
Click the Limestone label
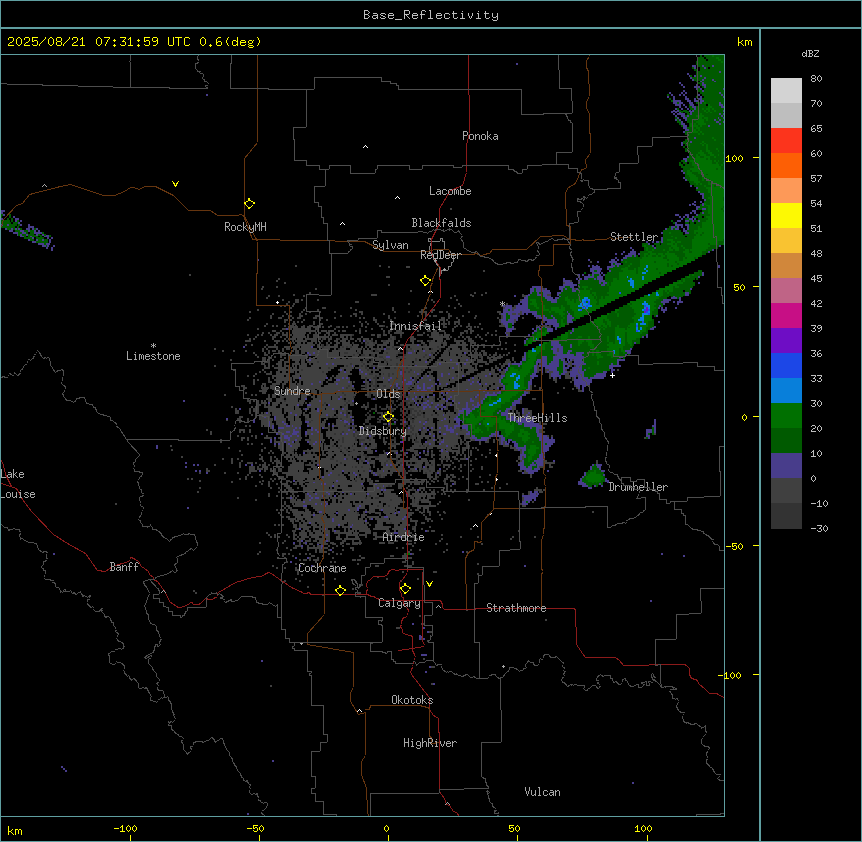point(153,356)
